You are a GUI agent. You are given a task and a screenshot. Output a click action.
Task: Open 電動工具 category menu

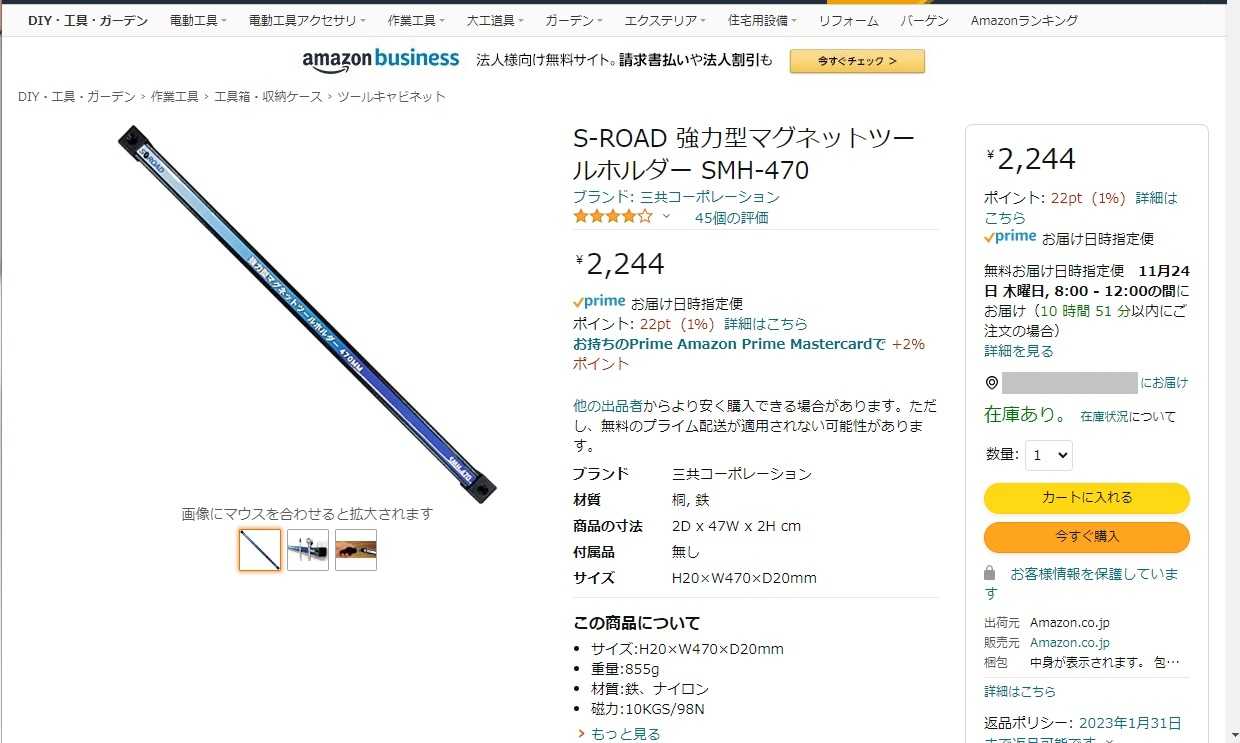pyautogui.click(x=198, y=20)
